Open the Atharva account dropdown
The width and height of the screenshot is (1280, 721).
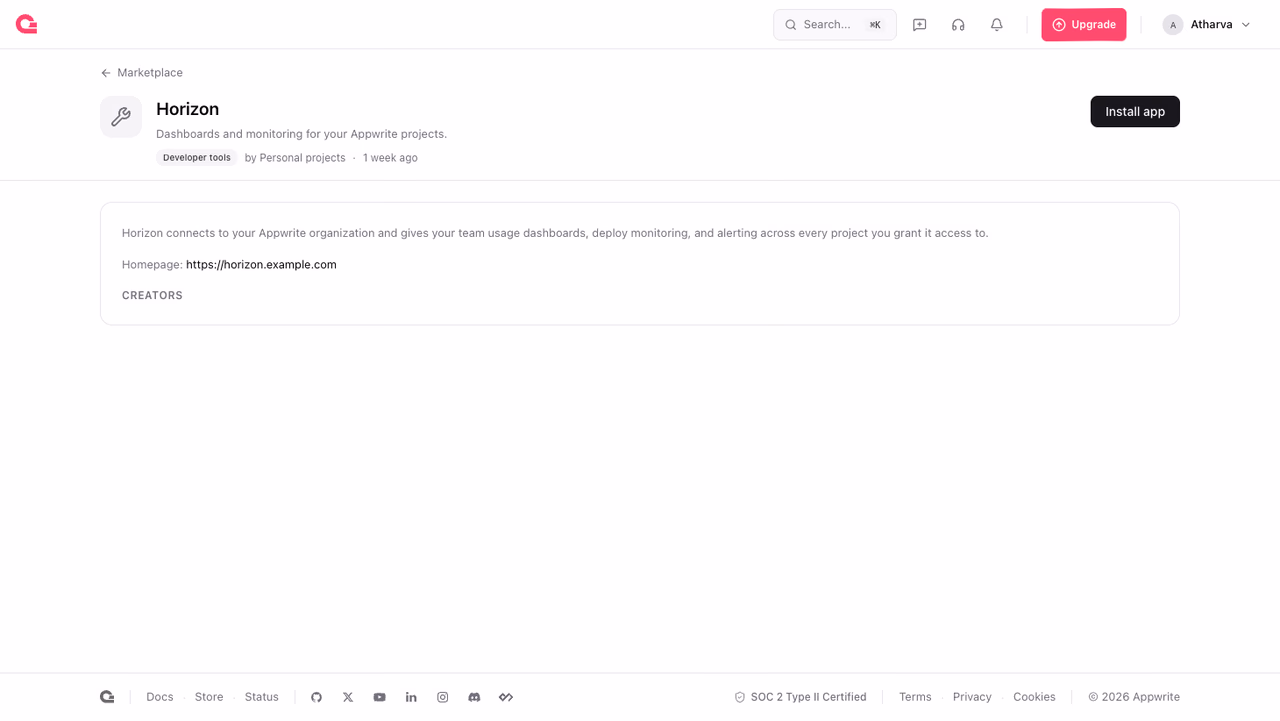point(1207,25)
